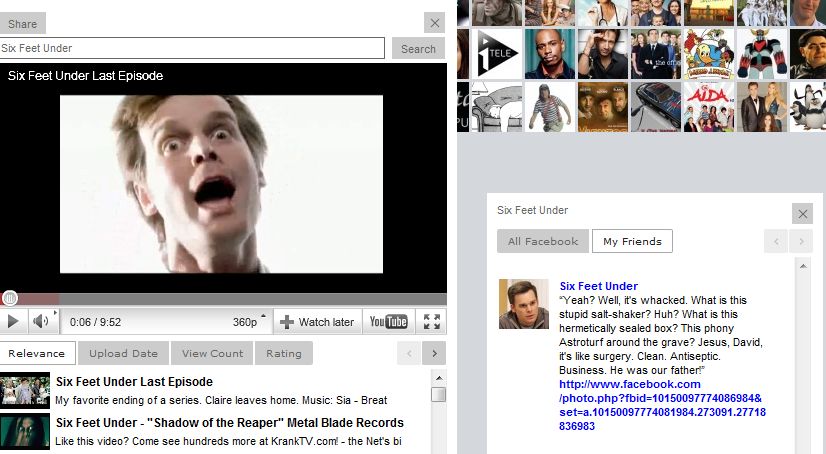The width and height of the screenshot is (826, 454).
Task: Sort results by Relevance
Action: coord(37,353)
